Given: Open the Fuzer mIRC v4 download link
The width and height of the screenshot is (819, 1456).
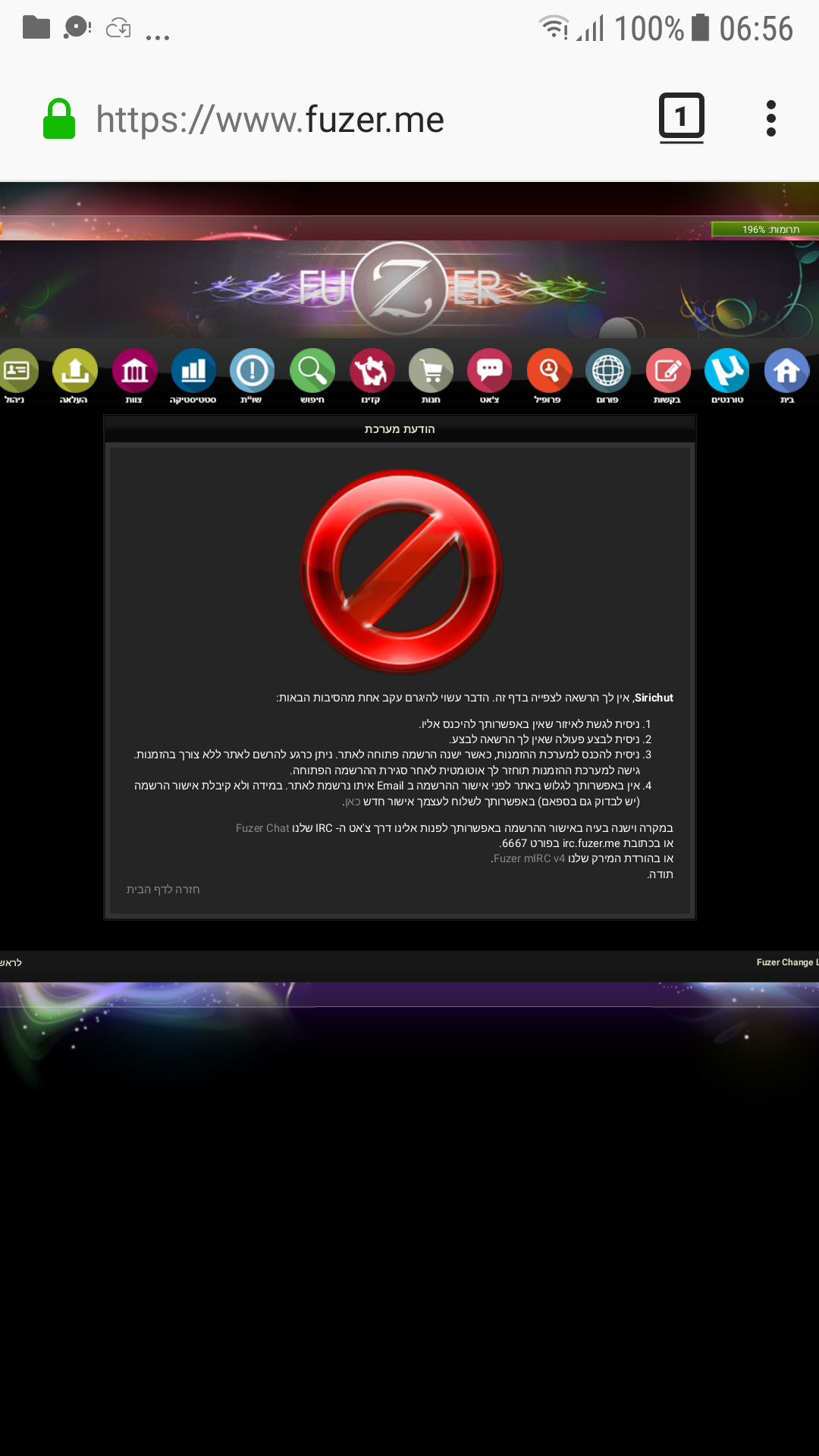Looking at the screenshot, I should click(x=529, y=858).
